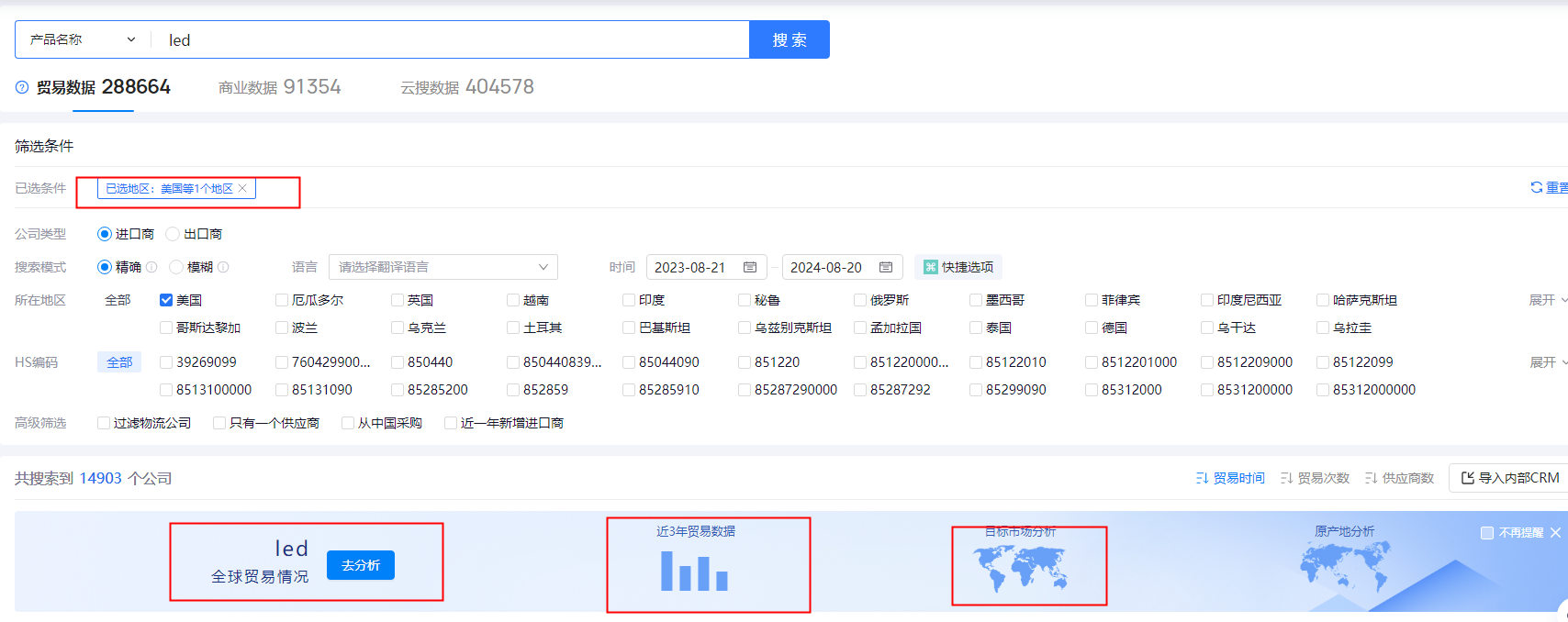Screen dimensions: 1568x622
Task: Select the 出口商 radio button
Action: (173, 234)
